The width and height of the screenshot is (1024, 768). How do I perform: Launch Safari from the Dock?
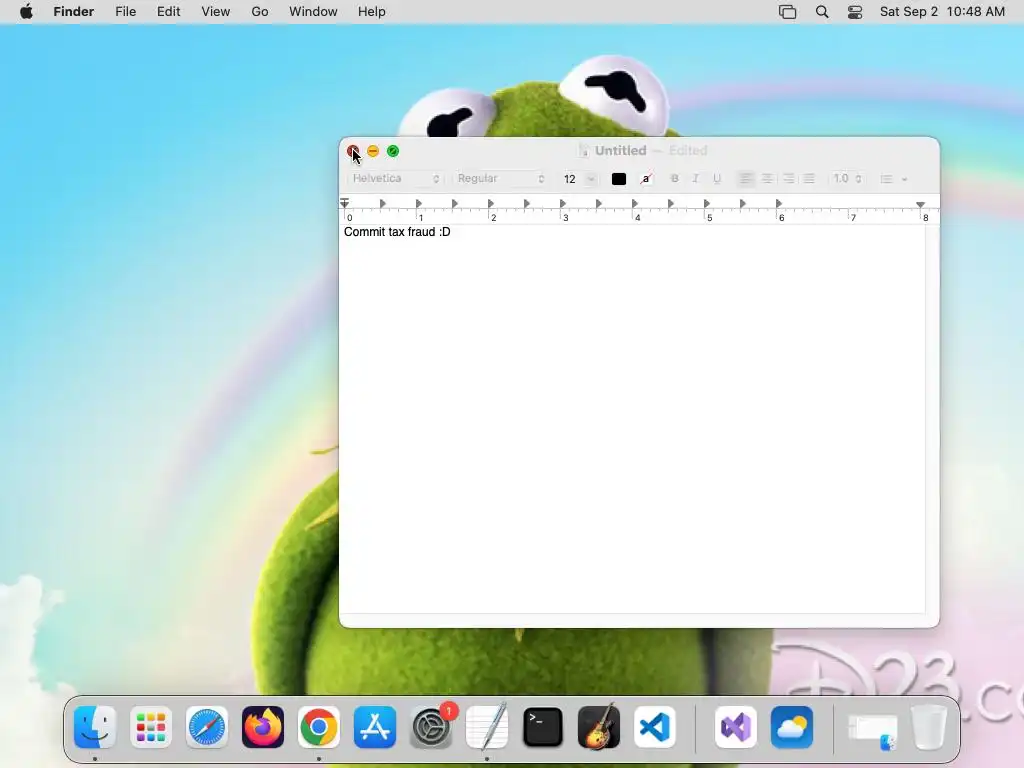[207, 727]
